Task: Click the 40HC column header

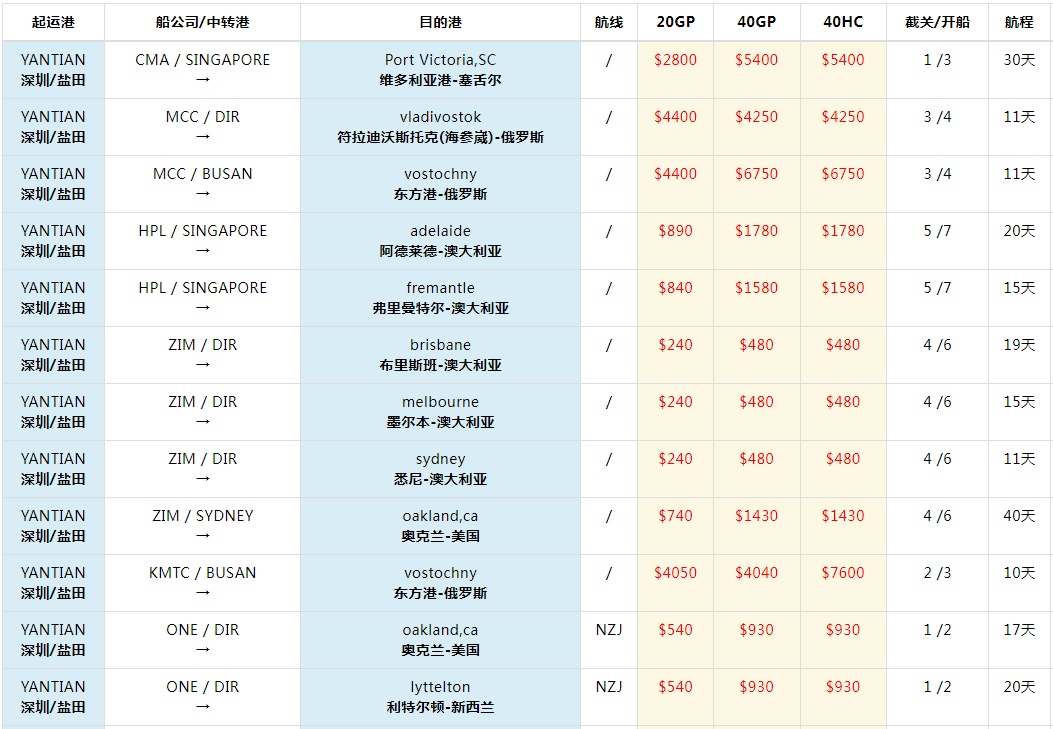Action: [x=843, y=22]
